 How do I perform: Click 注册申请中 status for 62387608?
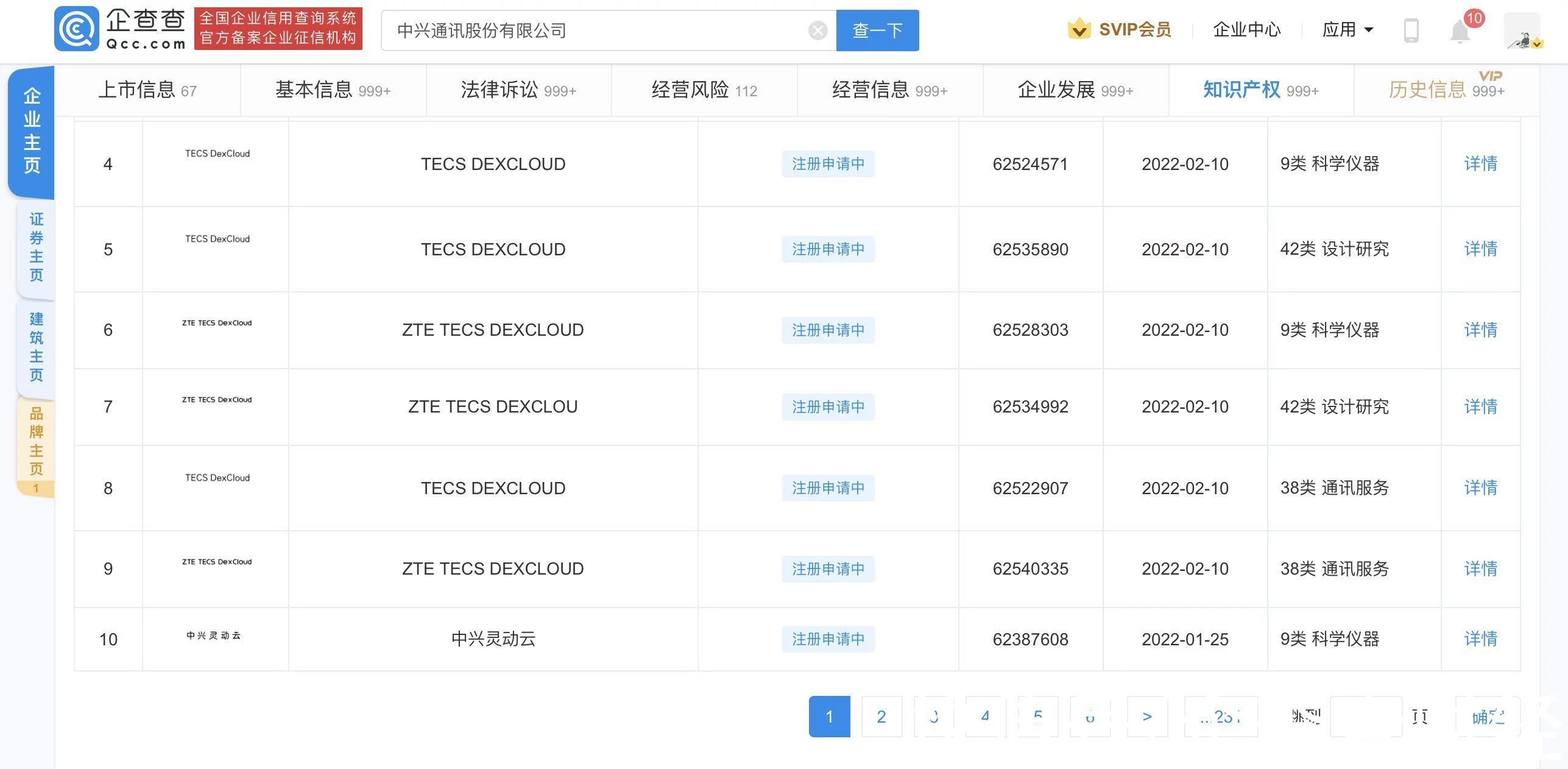point(828,639)
